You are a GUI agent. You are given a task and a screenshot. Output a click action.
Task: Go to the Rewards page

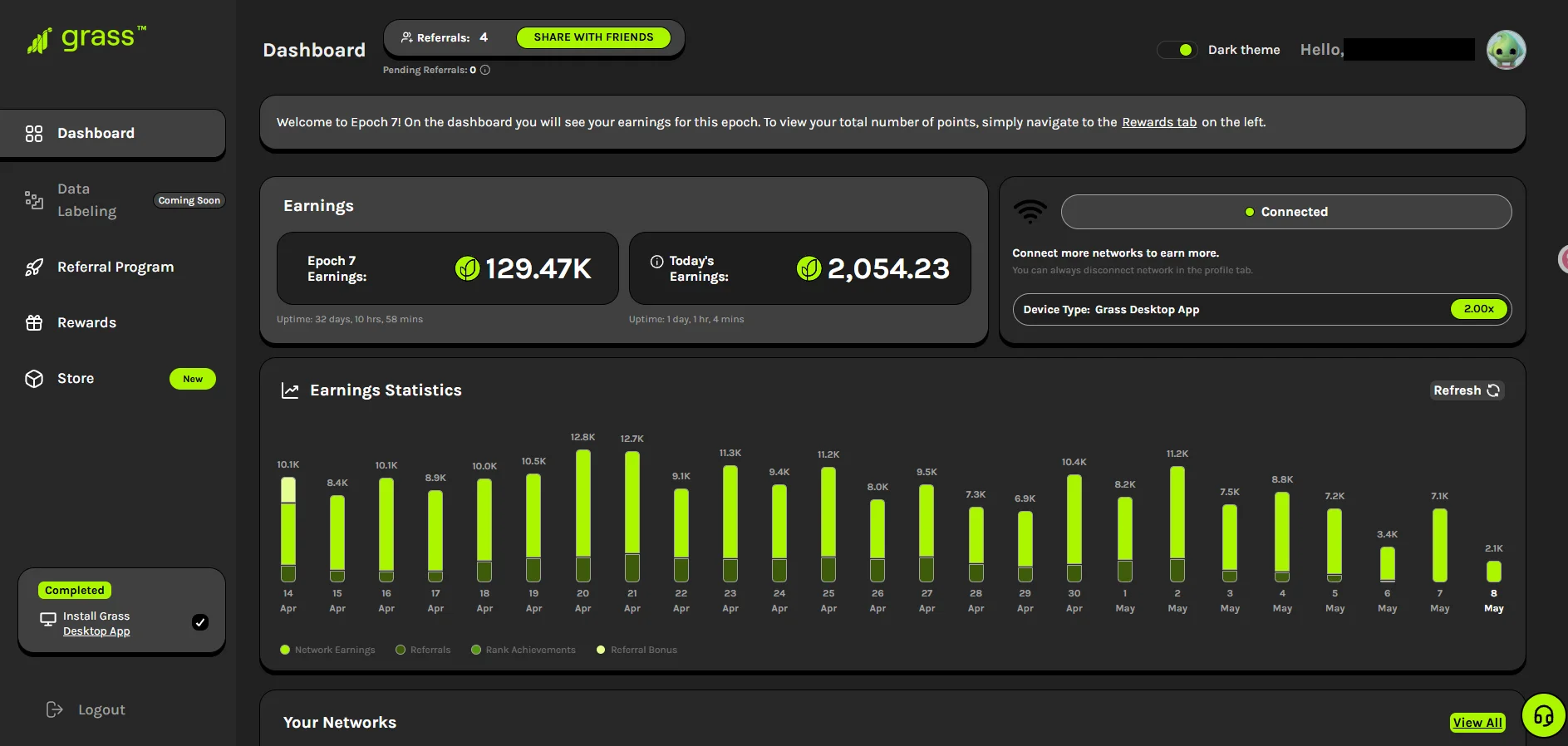(x=86, y=322)
